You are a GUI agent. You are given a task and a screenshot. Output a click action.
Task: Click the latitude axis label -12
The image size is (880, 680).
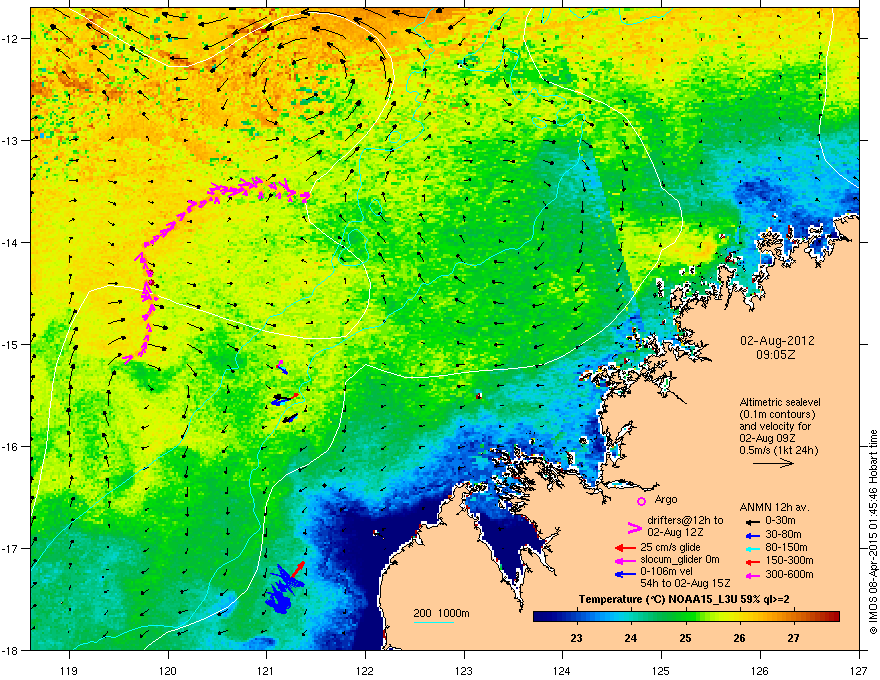[10, 39]
